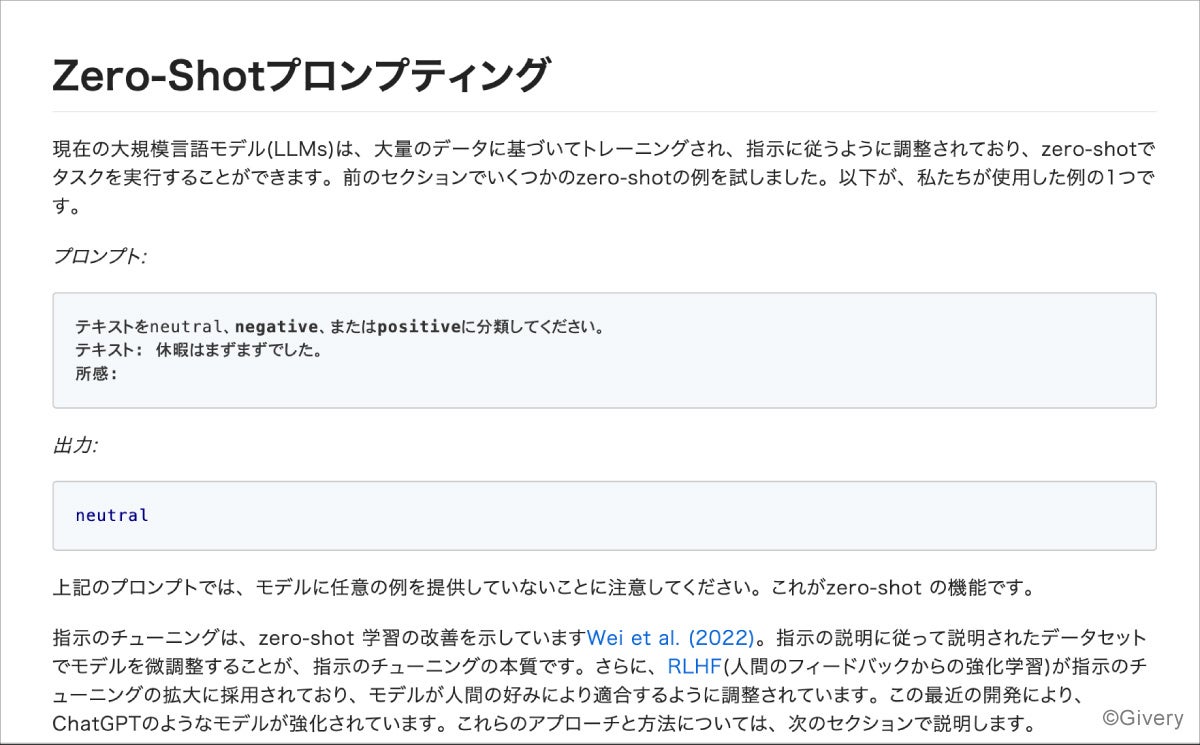Click the bold negative word in prompt

click(276, 327)
